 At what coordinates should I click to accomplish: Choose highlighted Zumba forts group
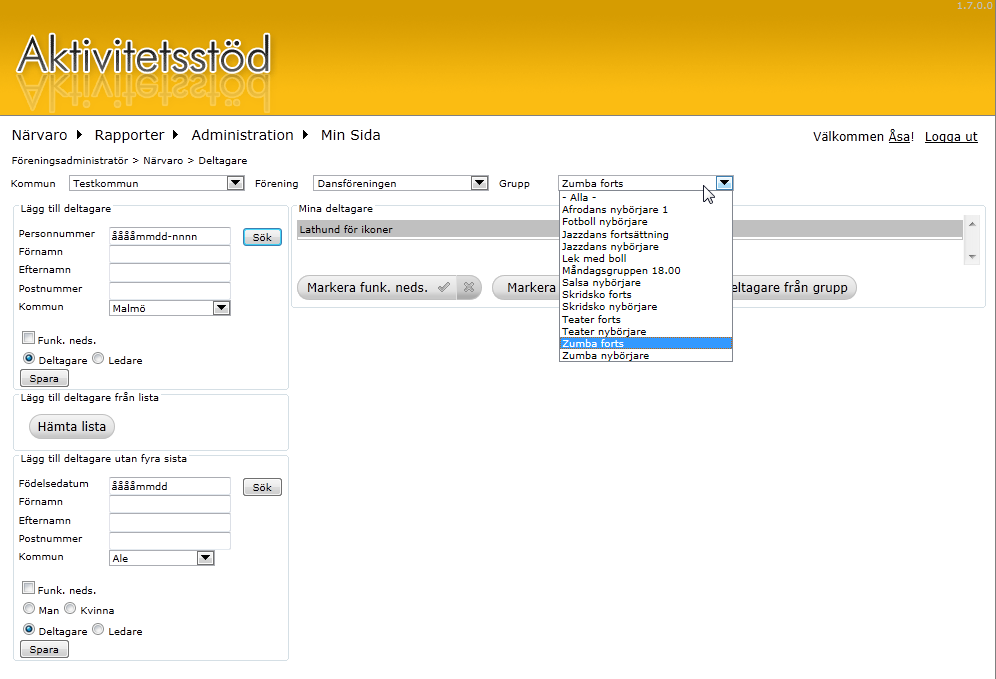(645, 344)
